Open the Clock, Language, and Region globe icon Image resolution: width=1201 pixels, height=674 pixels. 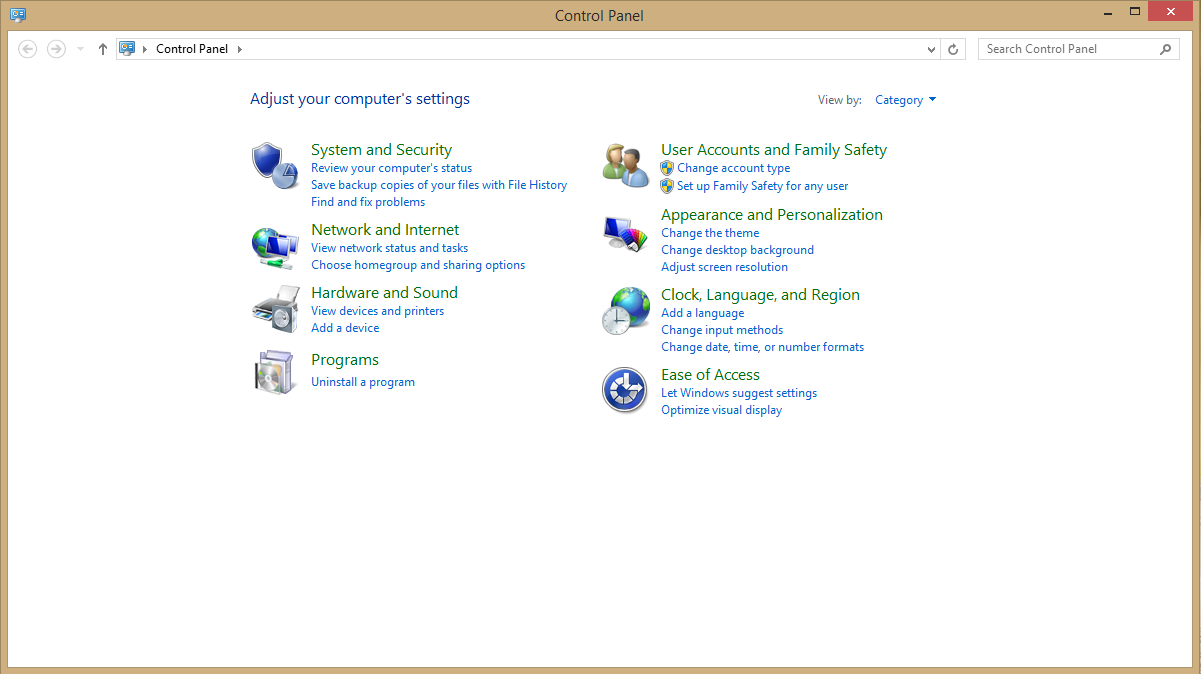pos(626,310)
